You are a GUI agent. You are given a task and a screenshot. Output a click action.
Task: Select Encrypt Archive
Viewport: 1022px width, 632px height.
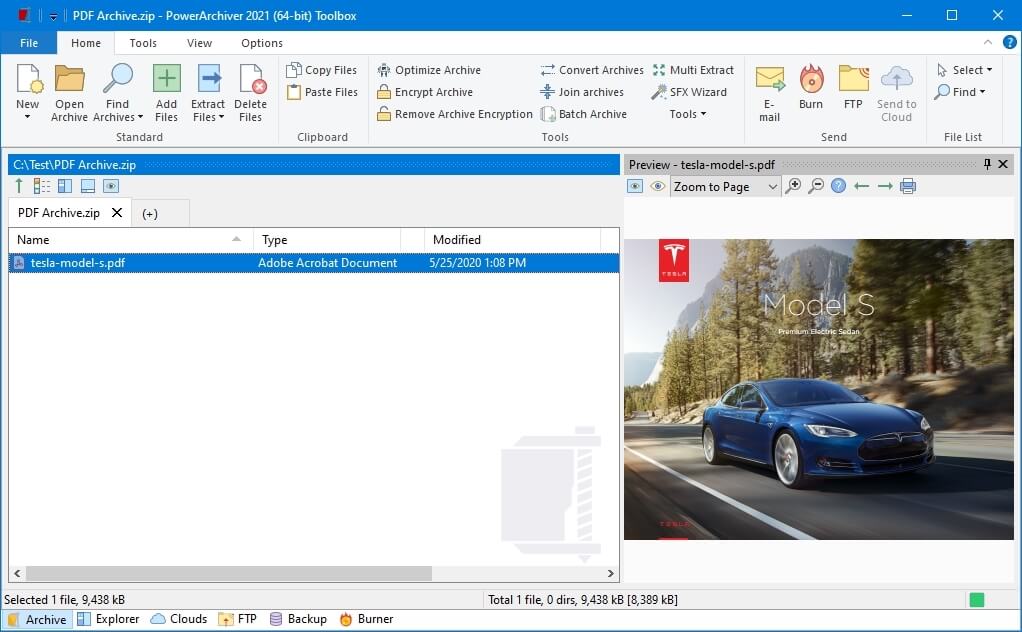[x=425, y=92]
